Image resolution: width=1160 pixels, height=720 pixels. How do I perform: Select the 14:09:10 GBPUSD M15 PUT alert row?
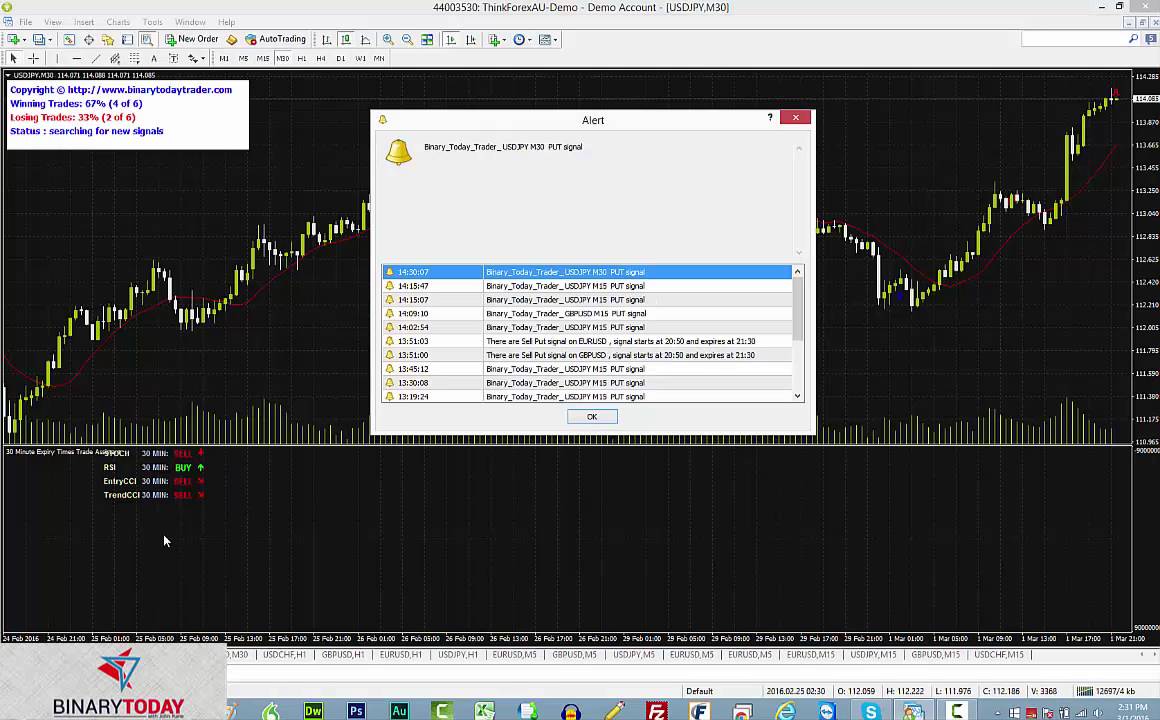pos(587,314)
